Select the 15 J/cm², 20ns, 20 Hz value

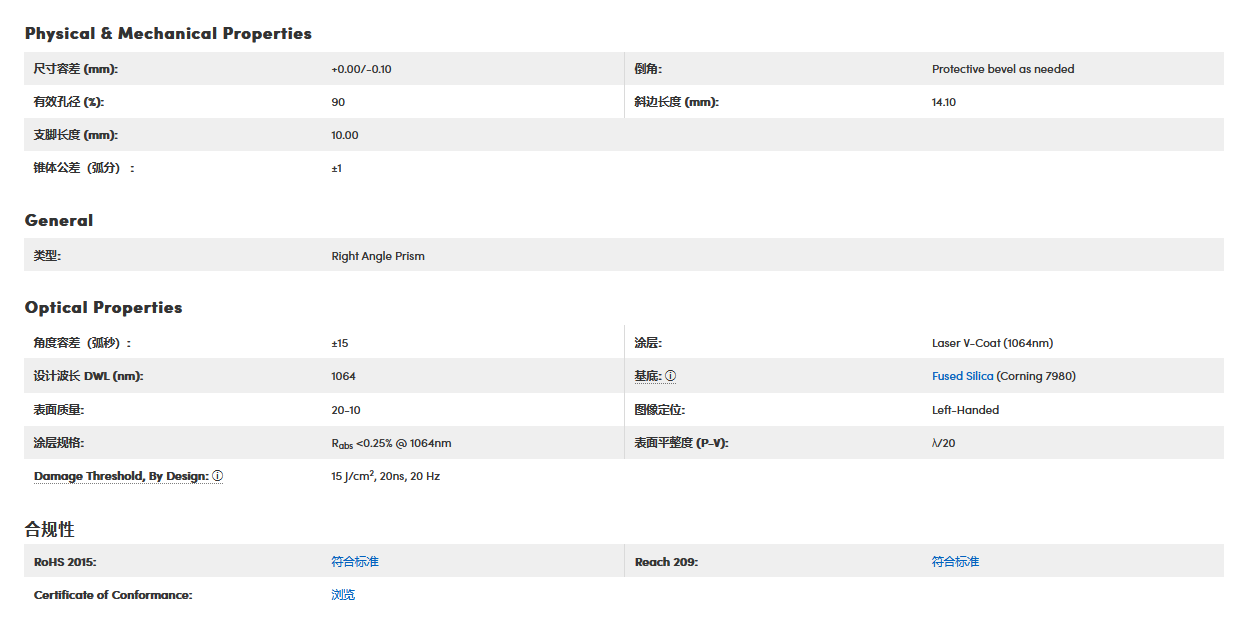pyautogui.click(x=385, y=476)
